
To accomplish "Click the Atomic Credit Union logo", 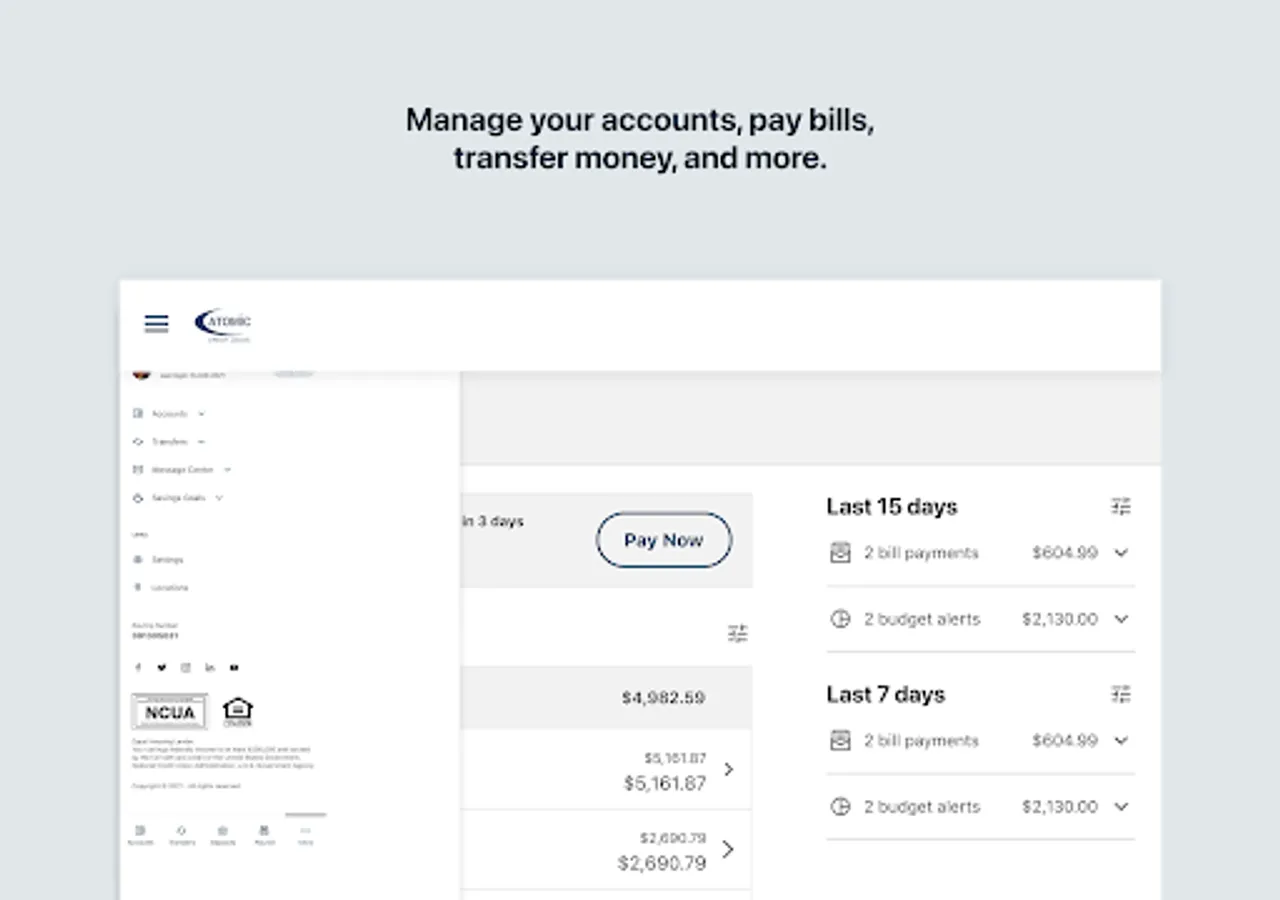I will click(222, 323).
